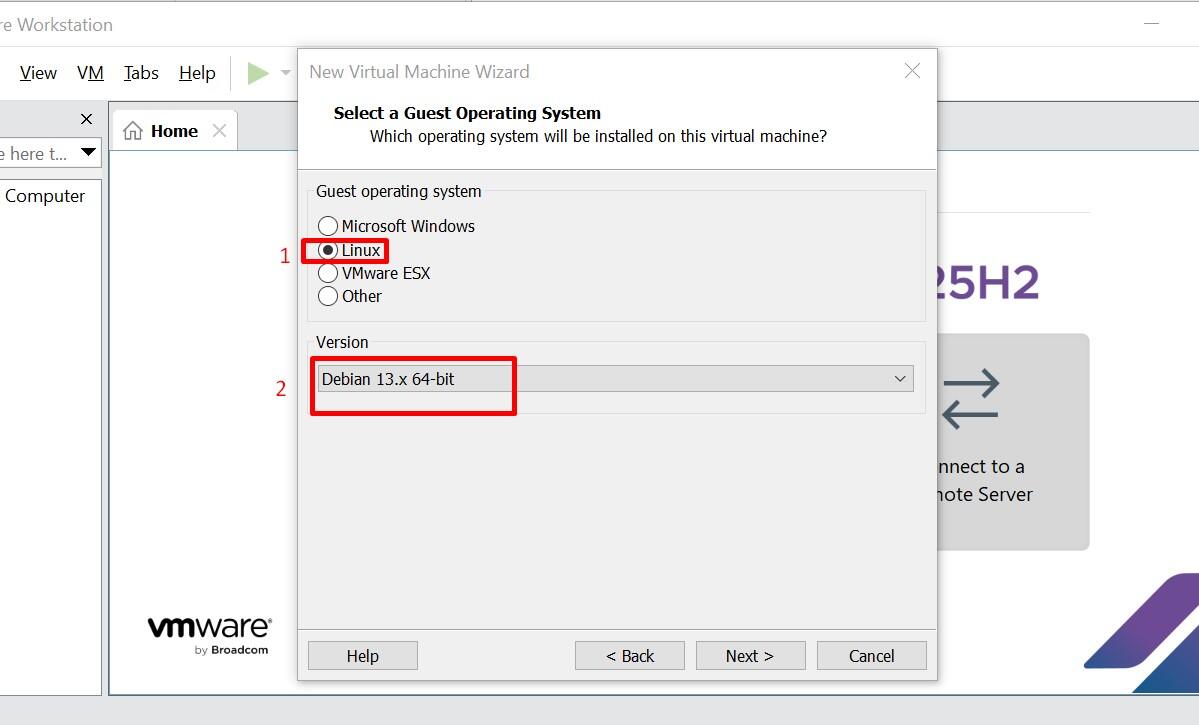Click Next to continue the wizard
This screenshot has width=1199, height=725.
click(x=750, y=656)
